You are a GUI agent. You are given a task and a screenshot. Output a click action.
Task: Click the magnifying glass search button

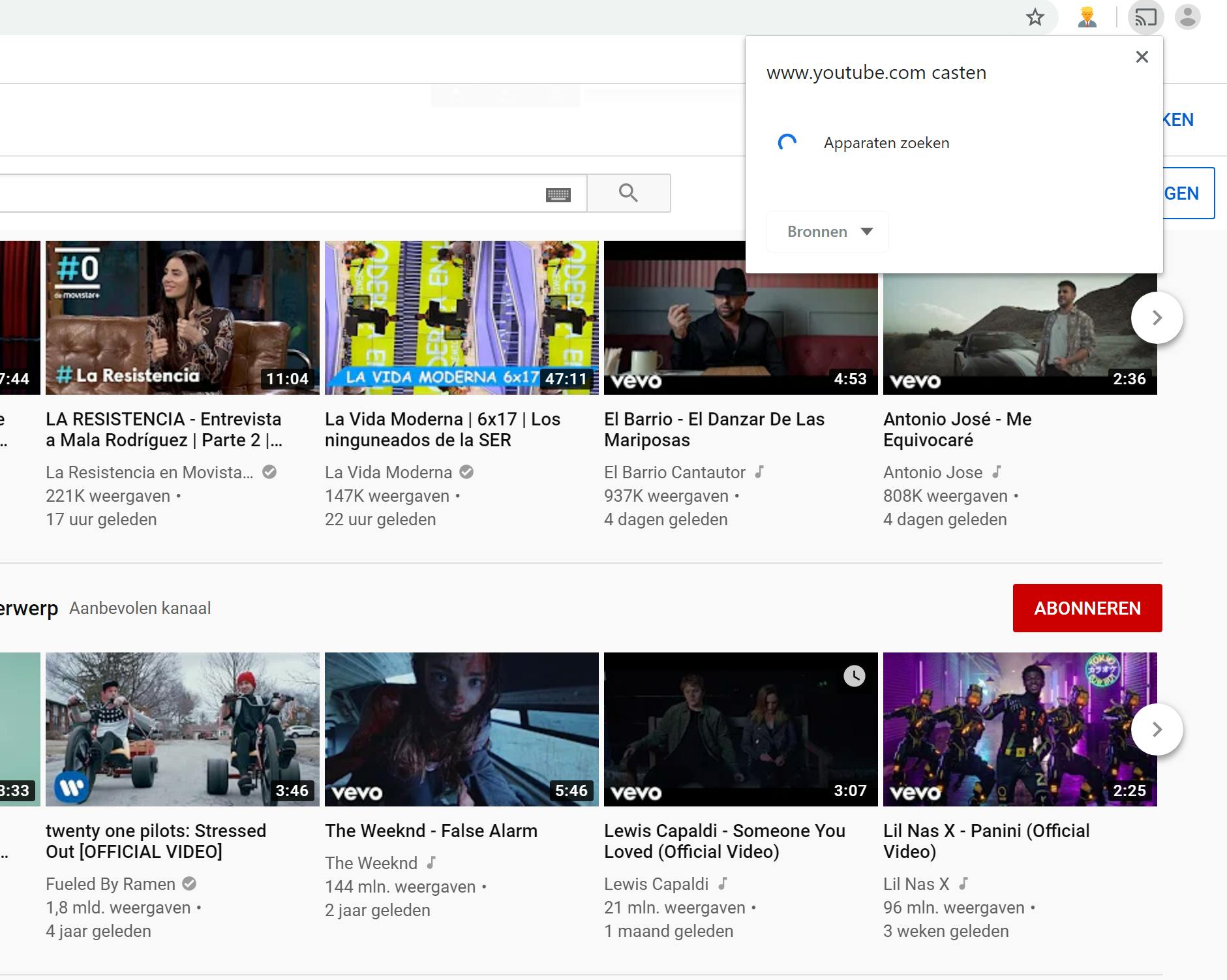point(629,193)
